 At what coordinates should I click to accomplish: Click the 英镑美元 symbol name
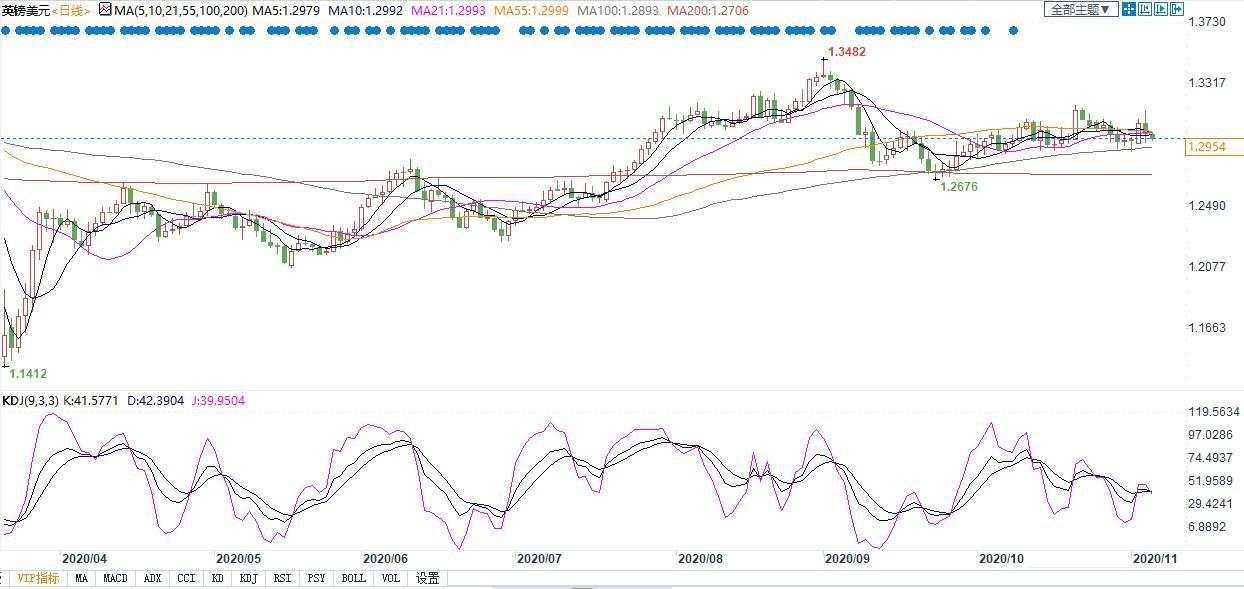pyautogui.click(x=25, y=10)
